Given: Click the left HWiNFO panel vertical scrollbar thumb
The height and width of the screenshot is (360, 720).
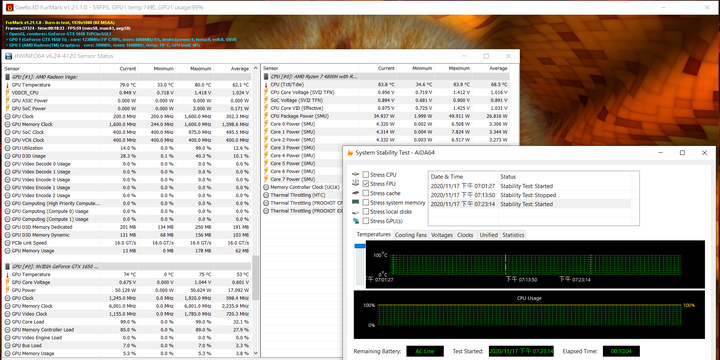Looking at the screenshot, I should [x=255, y=277].
